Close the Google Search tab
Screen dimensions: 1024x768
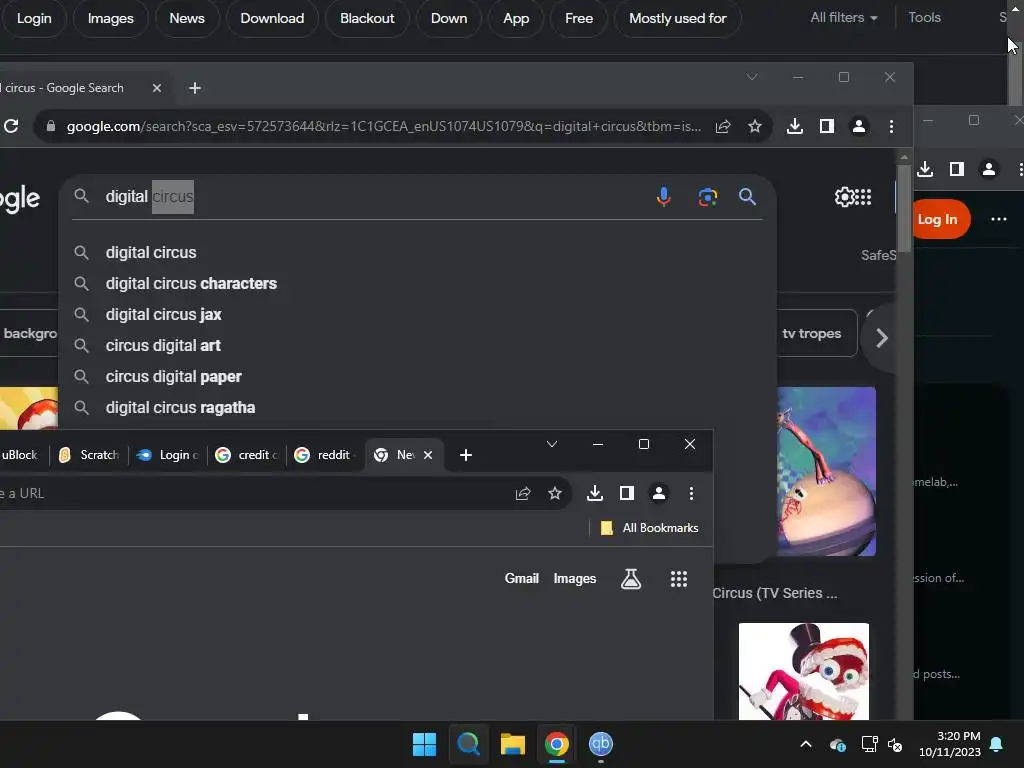157,88
